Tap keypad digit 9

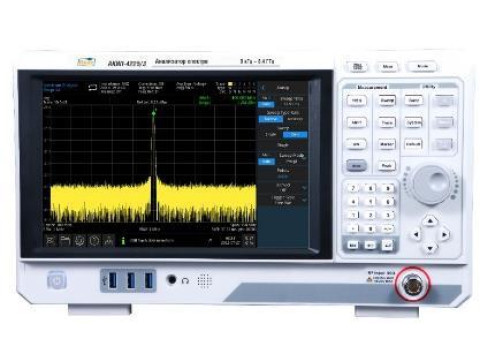pos(388,189)
